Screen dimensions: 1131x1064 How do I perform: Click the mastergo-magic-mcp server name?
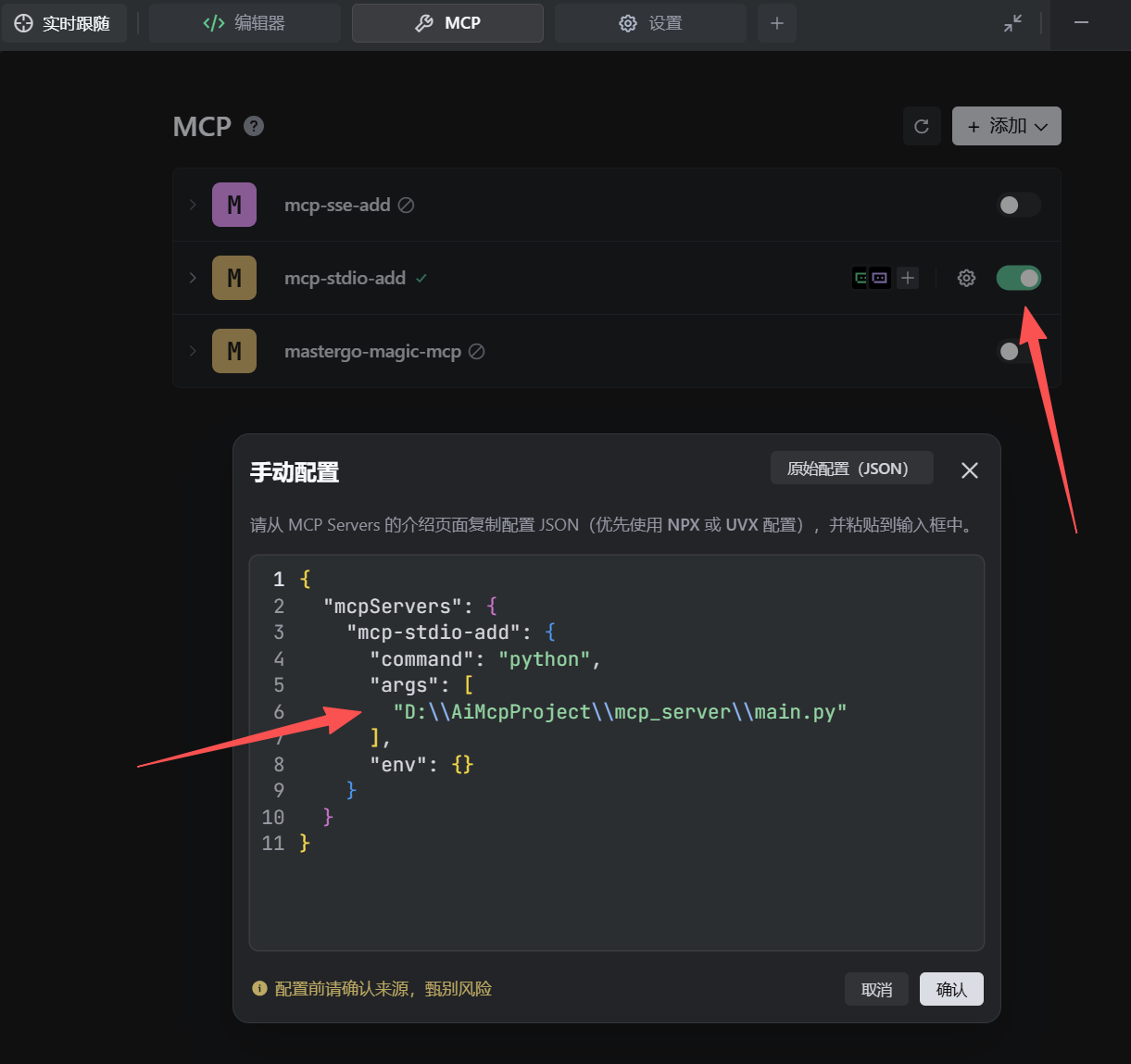click(372, 351)
